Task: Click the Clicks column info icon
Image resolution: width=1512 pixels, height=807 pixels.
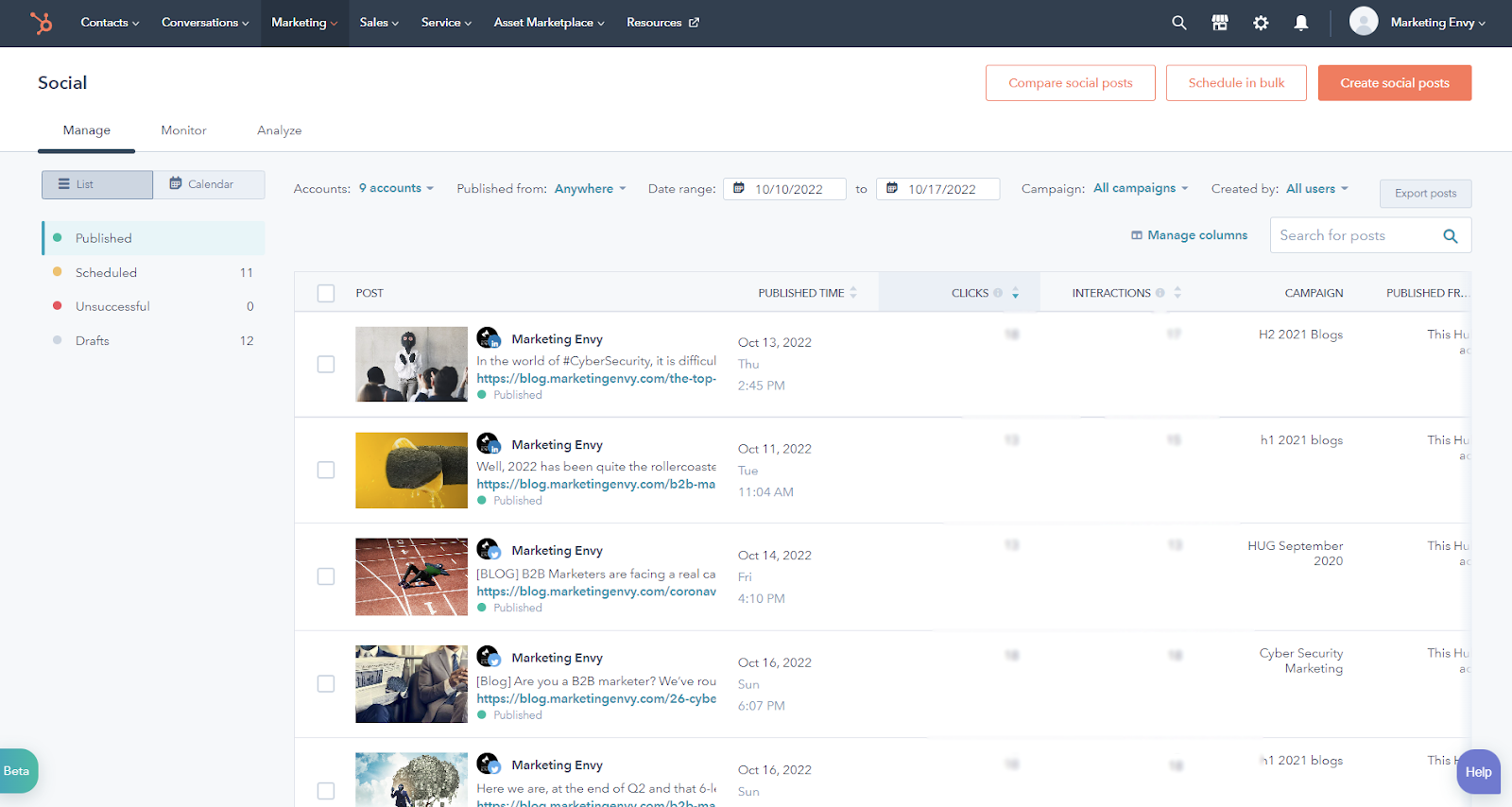Action: [998, 293]
